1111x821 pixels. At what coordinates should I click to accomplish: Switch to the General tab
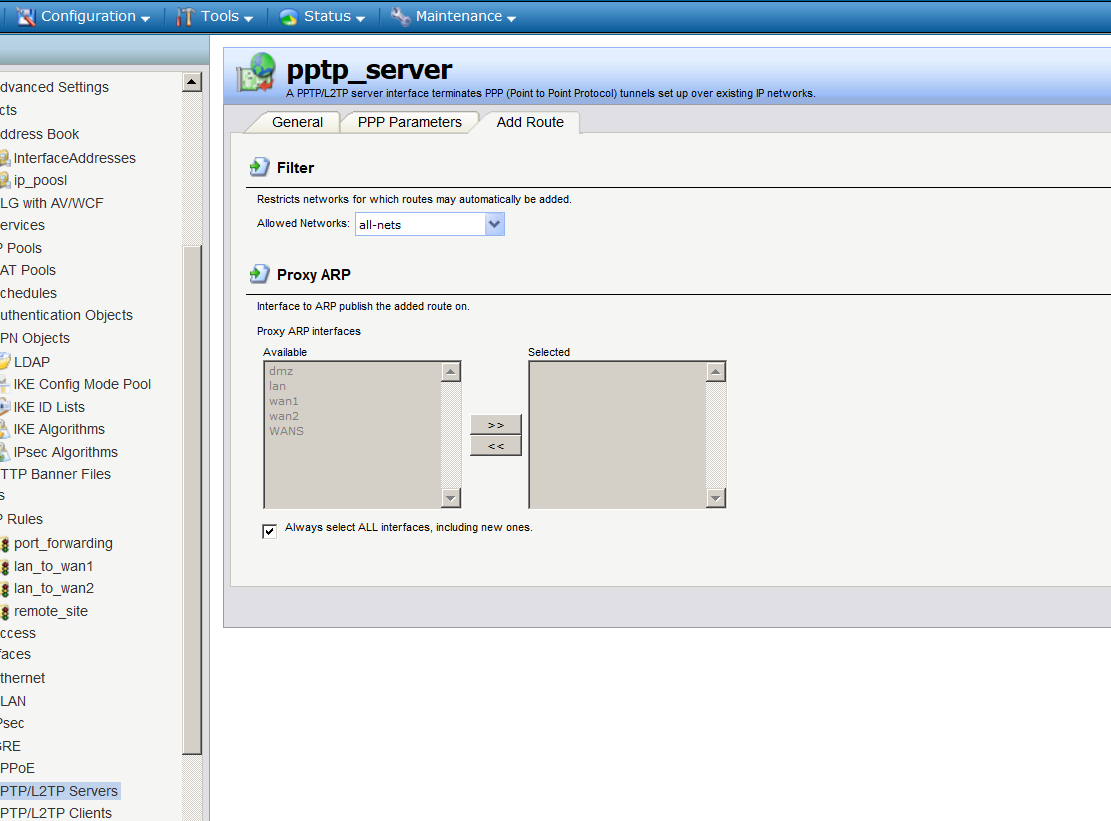pyautogui.click(x=297, y=123)
